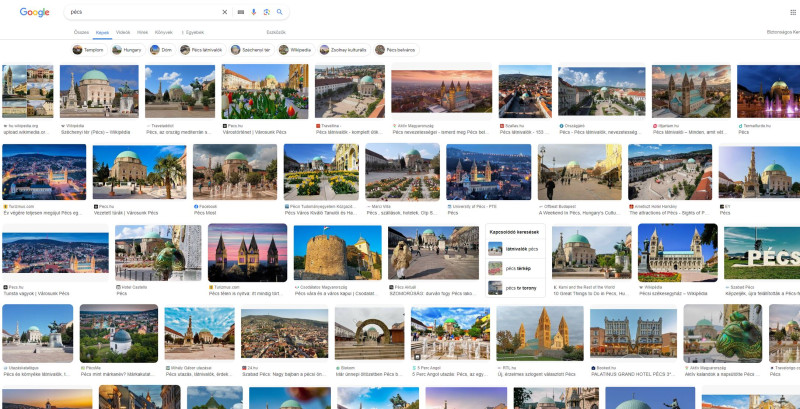
Task: Open the white PÉCS letters sign image
Action: (x=762, y=253)
